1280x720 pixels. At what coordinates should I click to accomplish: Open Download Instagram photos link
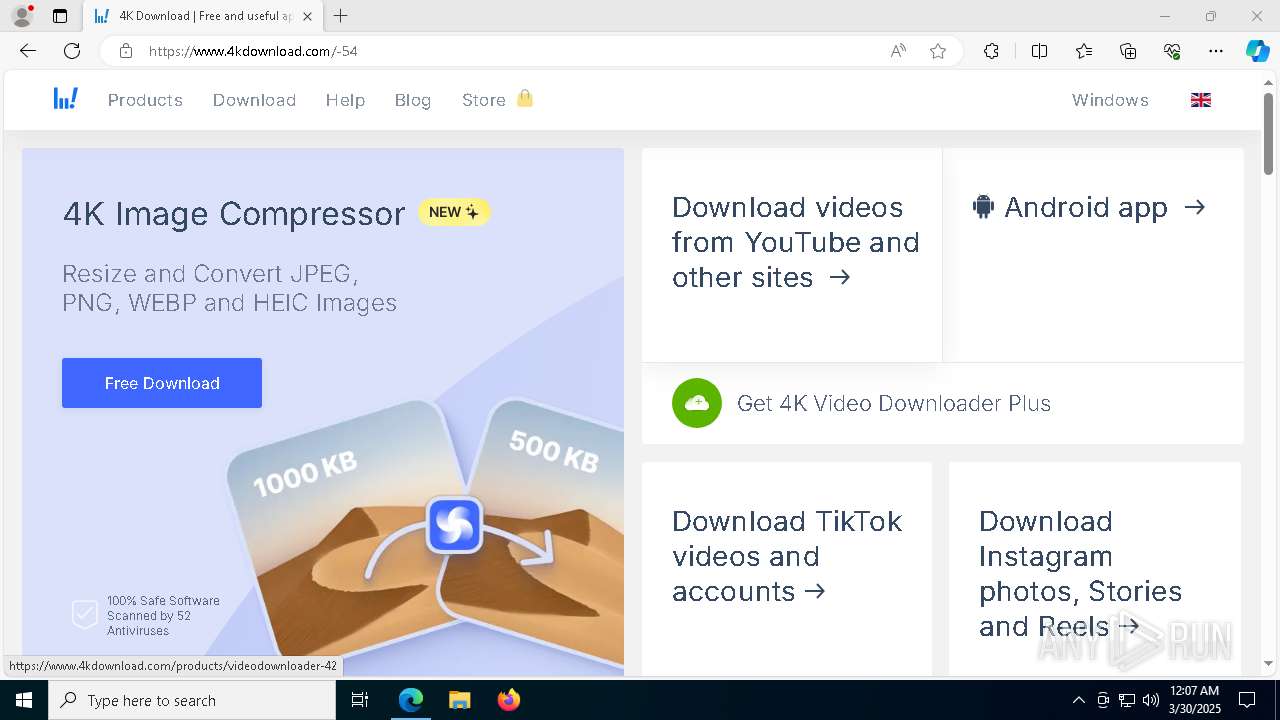(1080, 574)
